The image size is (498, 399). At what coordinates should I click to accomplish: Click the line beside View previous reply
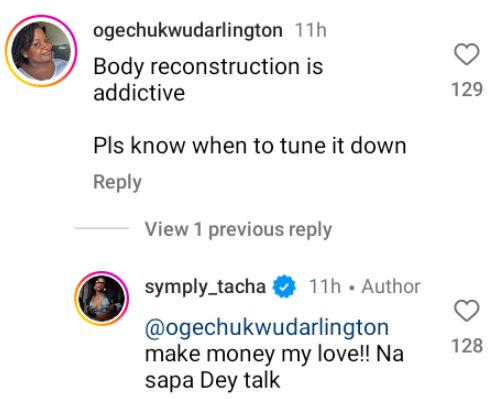coord(101,228)
